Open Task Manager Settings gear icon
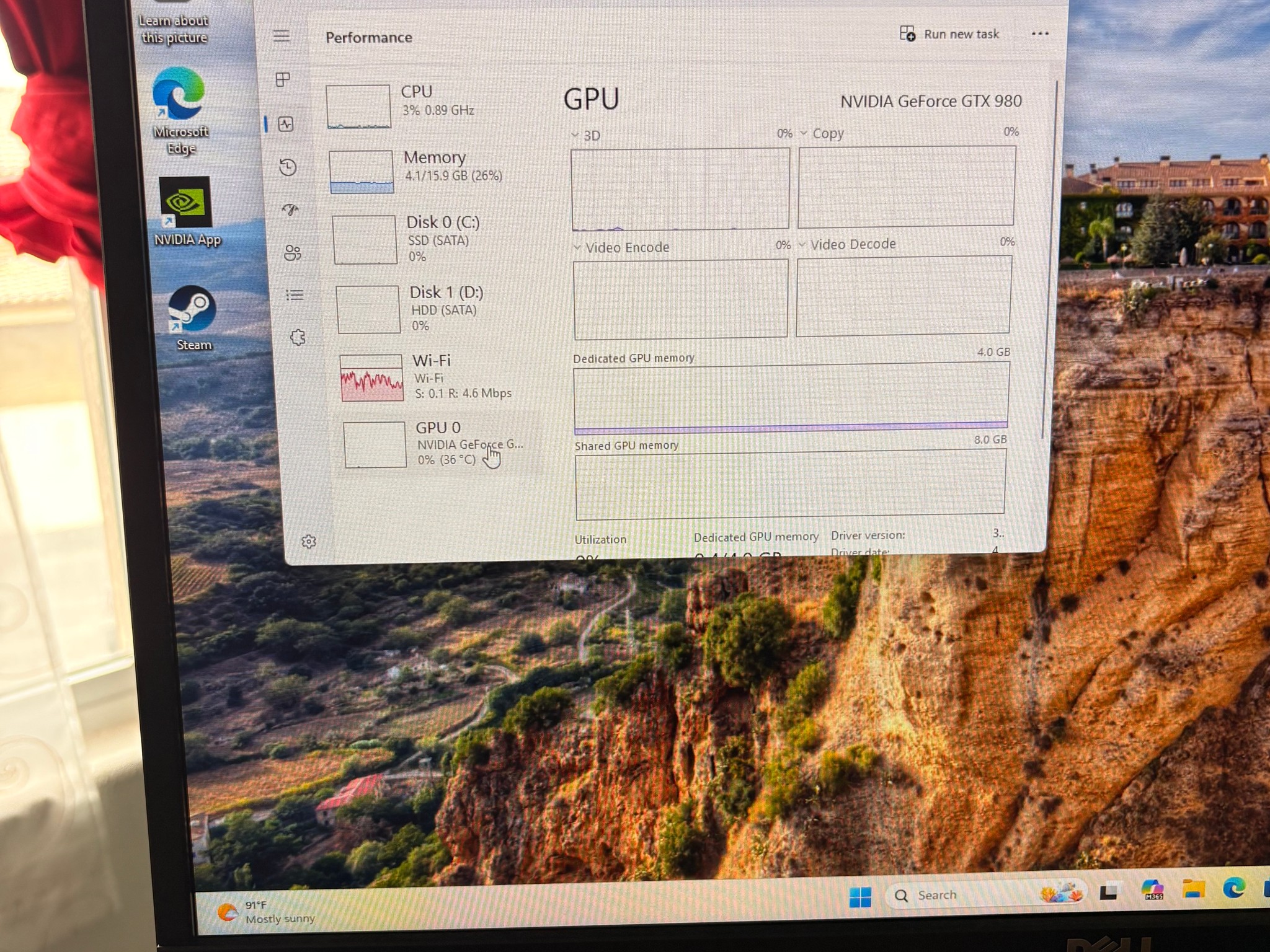 [309, 542]
